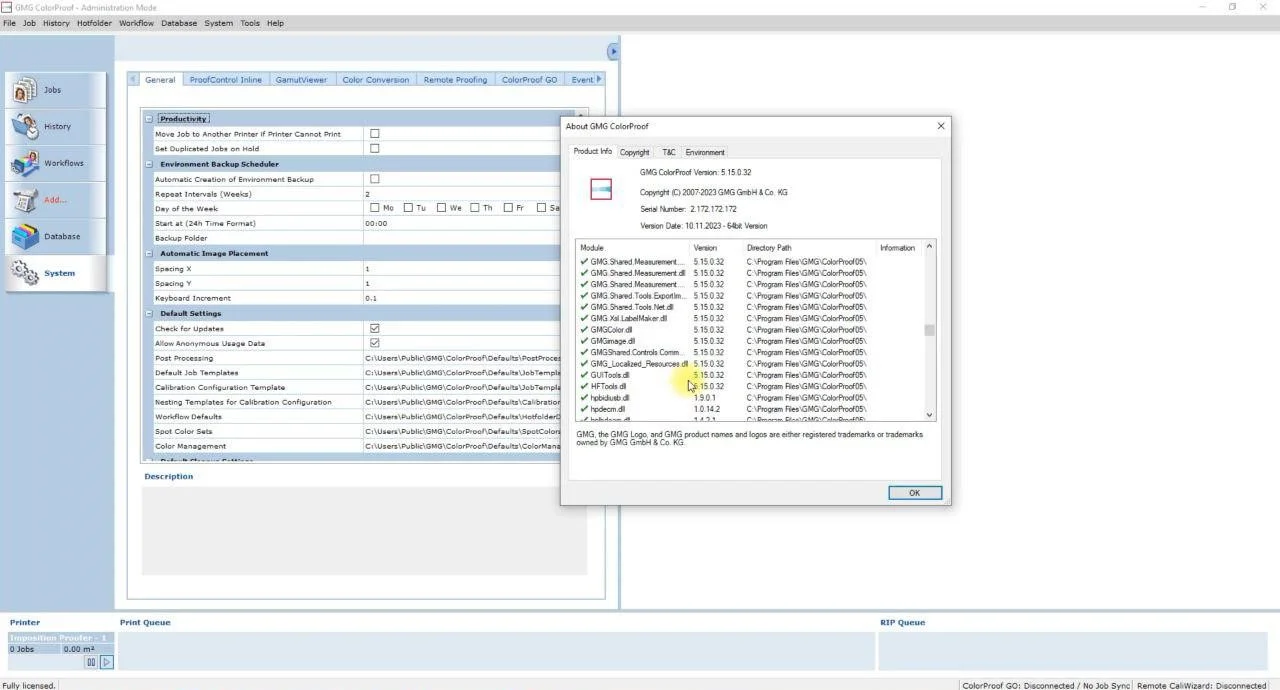Image resolution: width=1280 pixels, height=690 pixels.
Task: Switch to ColorProof GO tab
Action: 529,80
